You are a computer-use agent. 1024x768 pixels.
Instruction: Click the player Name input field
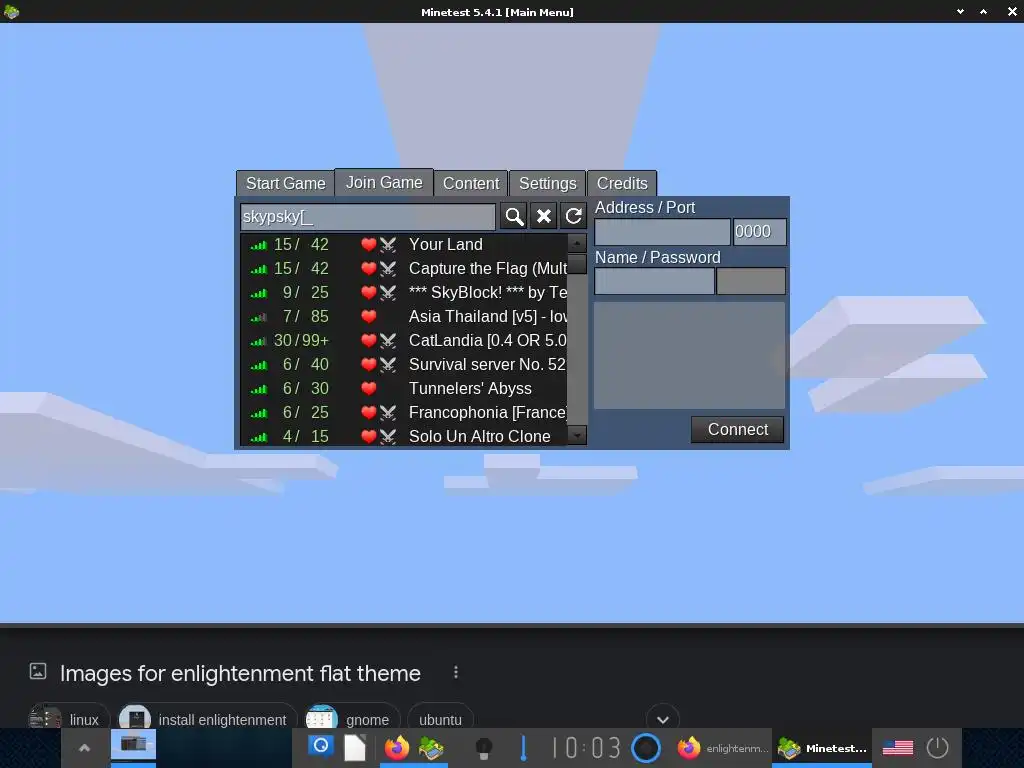point(654,281)
